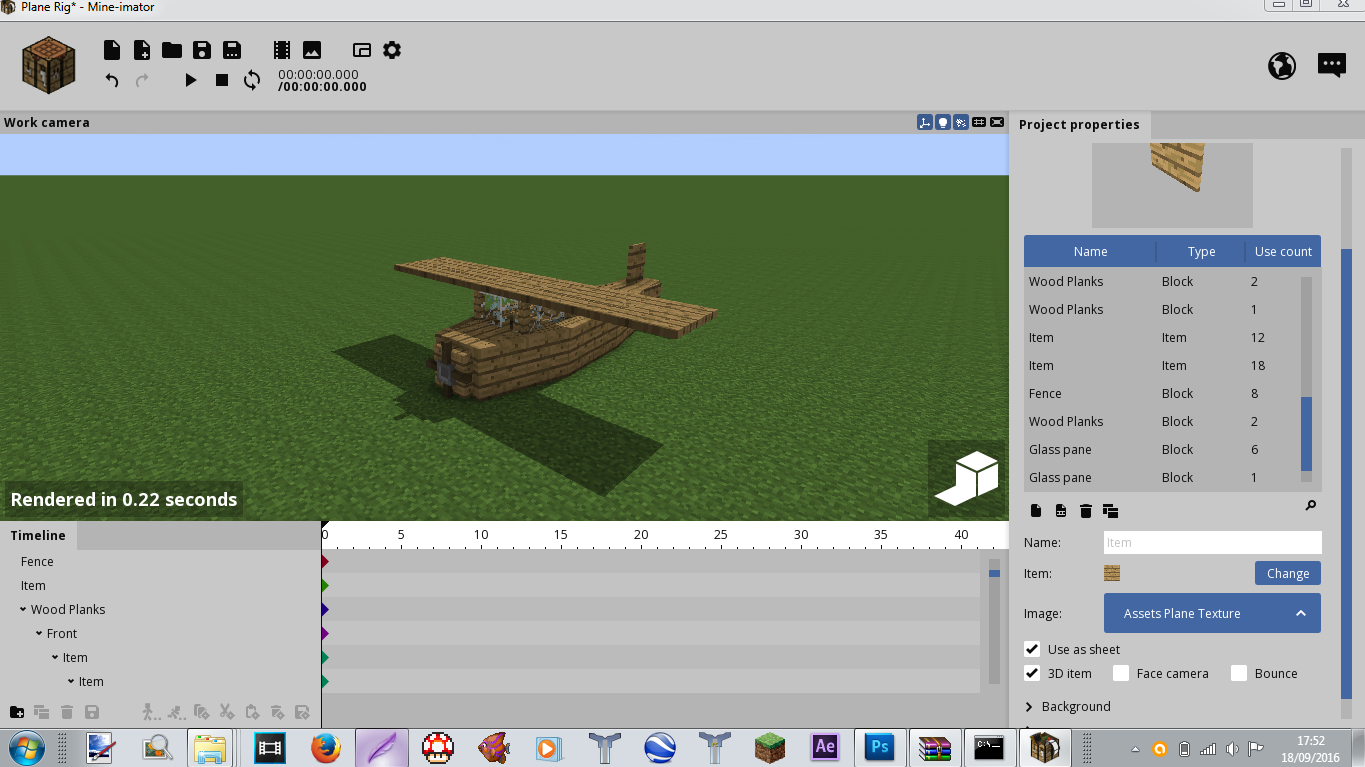Toggle particles icon in Work camera bar

(x=961, y=122)
